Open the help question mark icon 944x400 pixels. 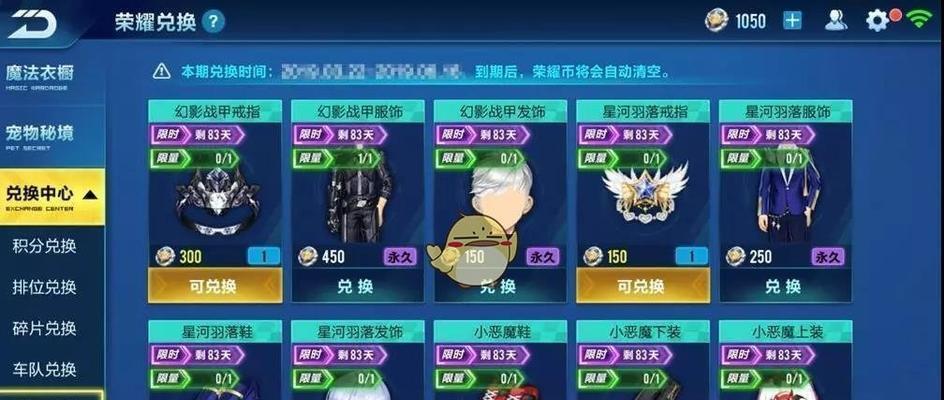(x=214, y=22)
